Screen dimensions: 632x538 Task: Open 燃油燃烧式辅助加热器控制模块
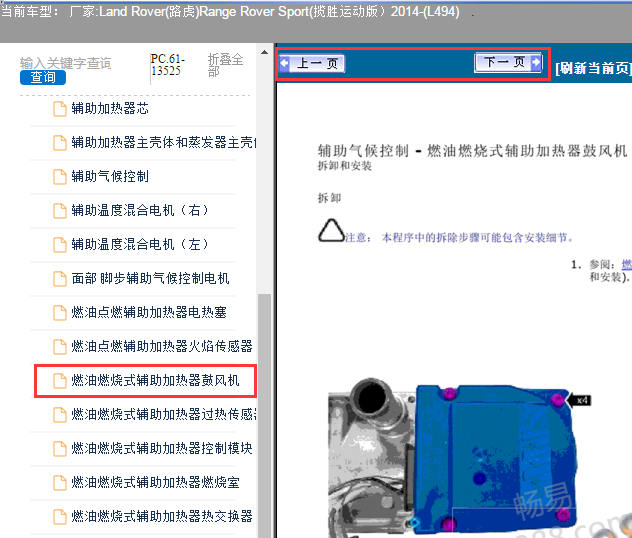(x=162, y=448)
